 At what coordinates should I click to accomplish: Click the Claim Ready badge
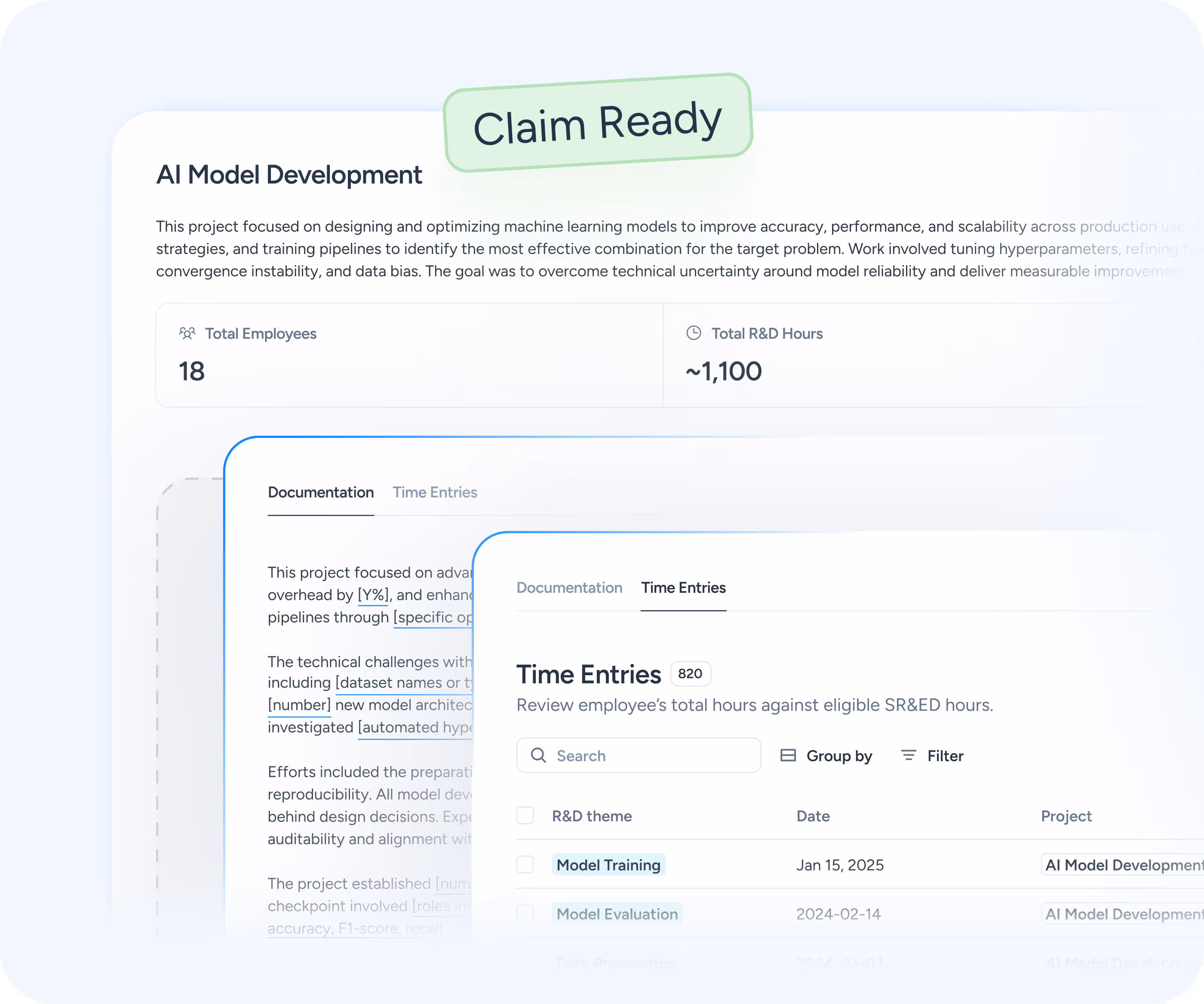(x=597, y=122)
